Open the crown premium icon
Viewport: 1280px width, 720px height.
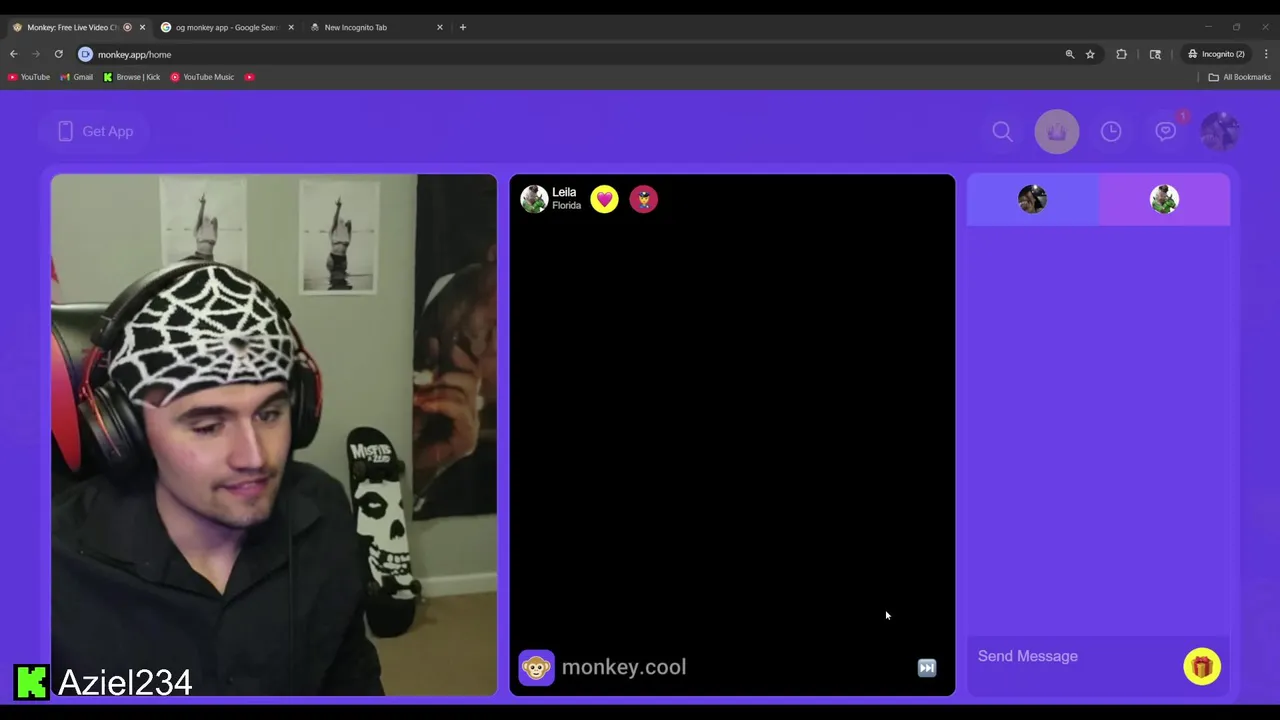[1057, 131]
